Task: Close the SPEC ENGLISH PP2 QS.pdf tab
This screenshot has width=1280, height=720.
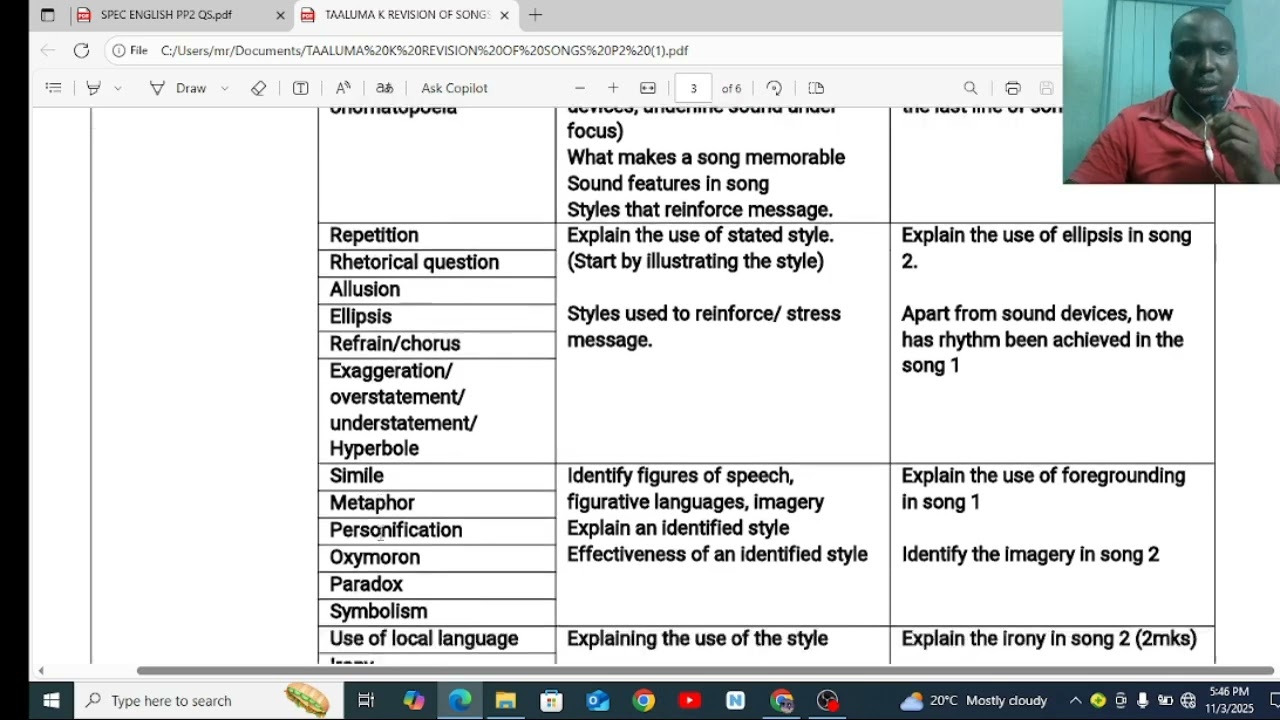Action: click(280, 15)
